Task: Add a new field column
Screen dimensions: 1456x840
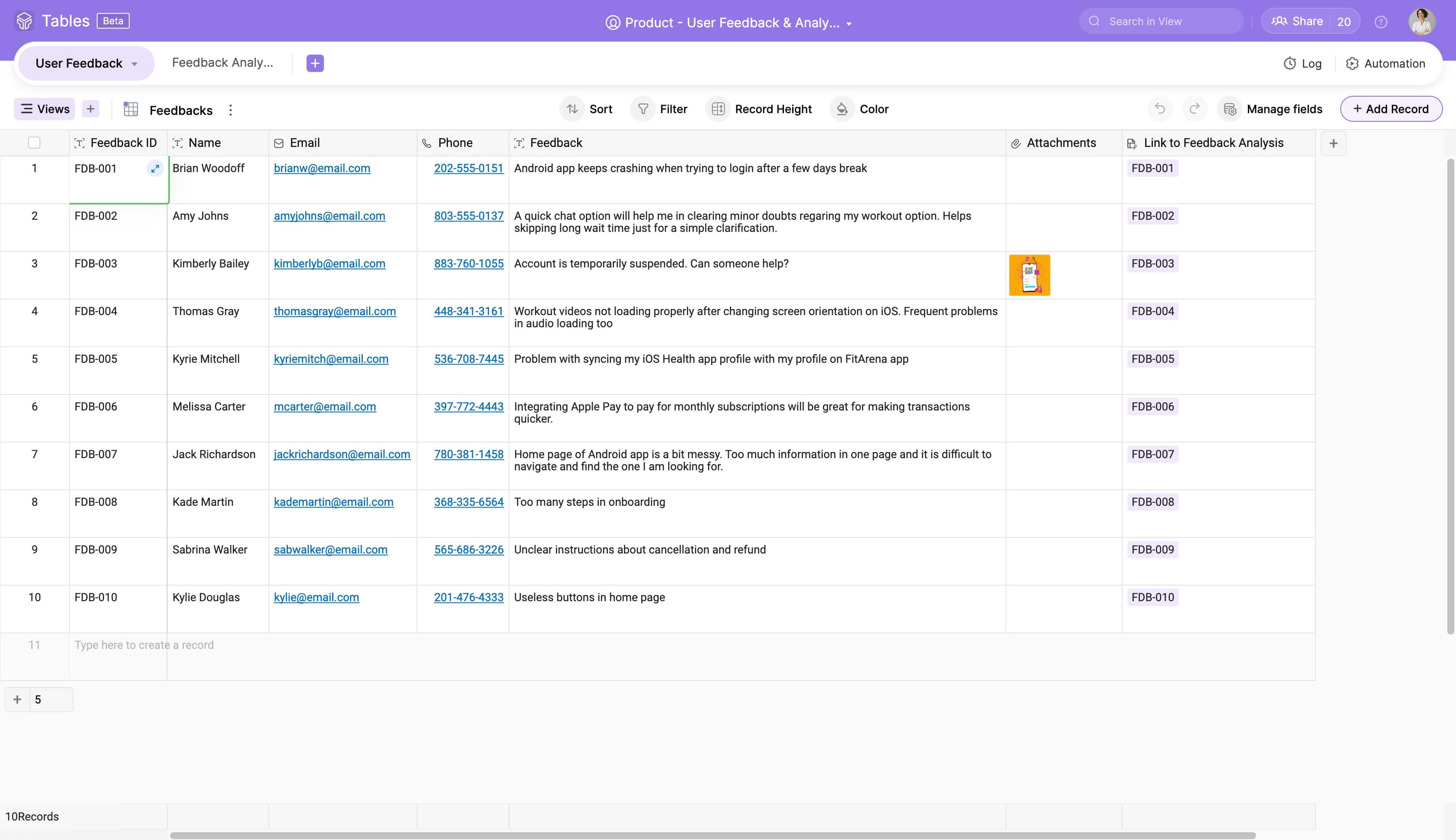Action: 1333,143
